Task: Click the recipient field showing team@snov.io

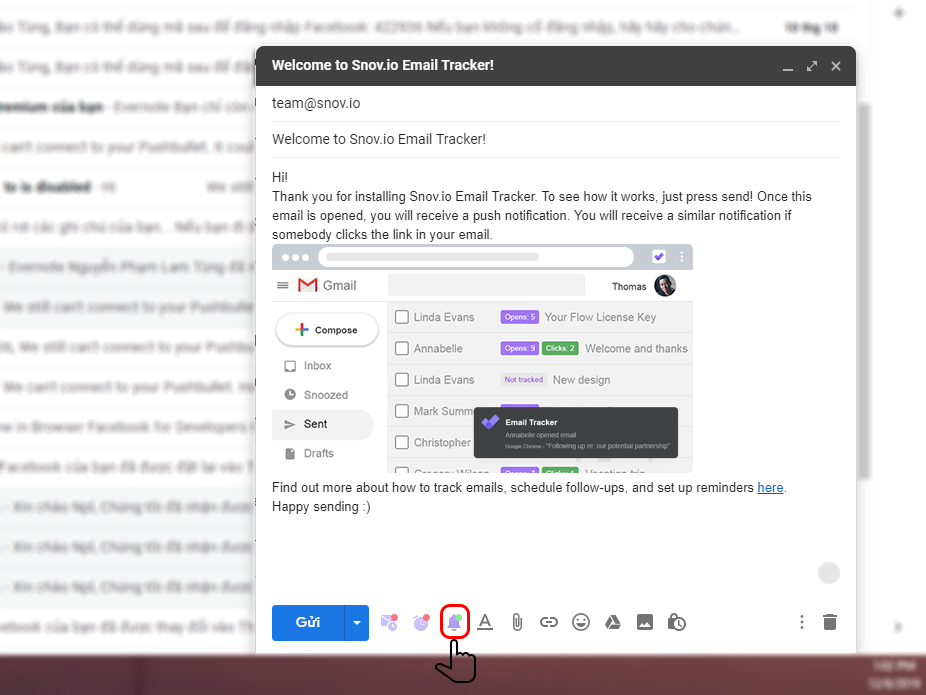Action: point(556,103)
